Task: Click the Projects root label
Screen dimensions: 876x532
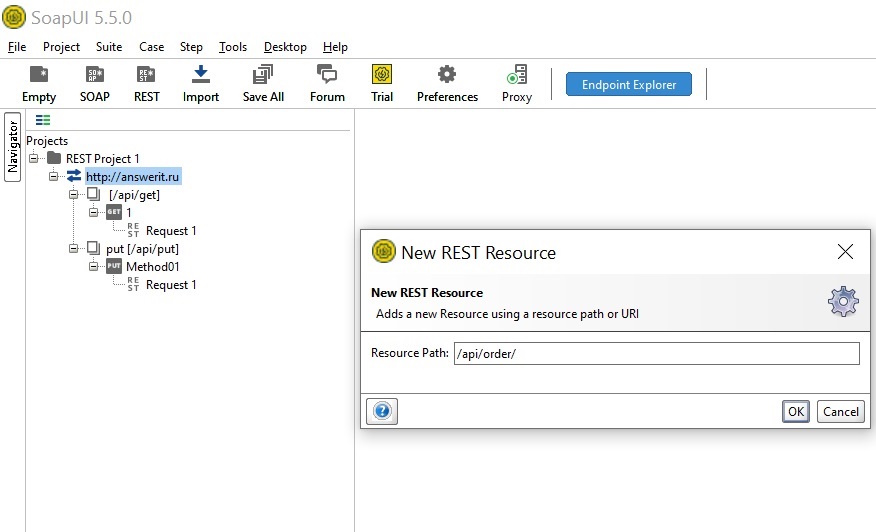Action: pos(47,141)
